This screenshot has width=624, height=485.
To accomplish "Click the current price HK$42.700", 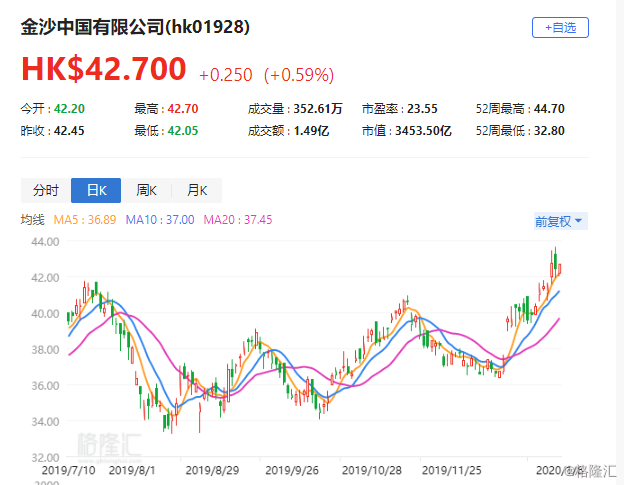I will pyautogui.click(x=104, y=69).
